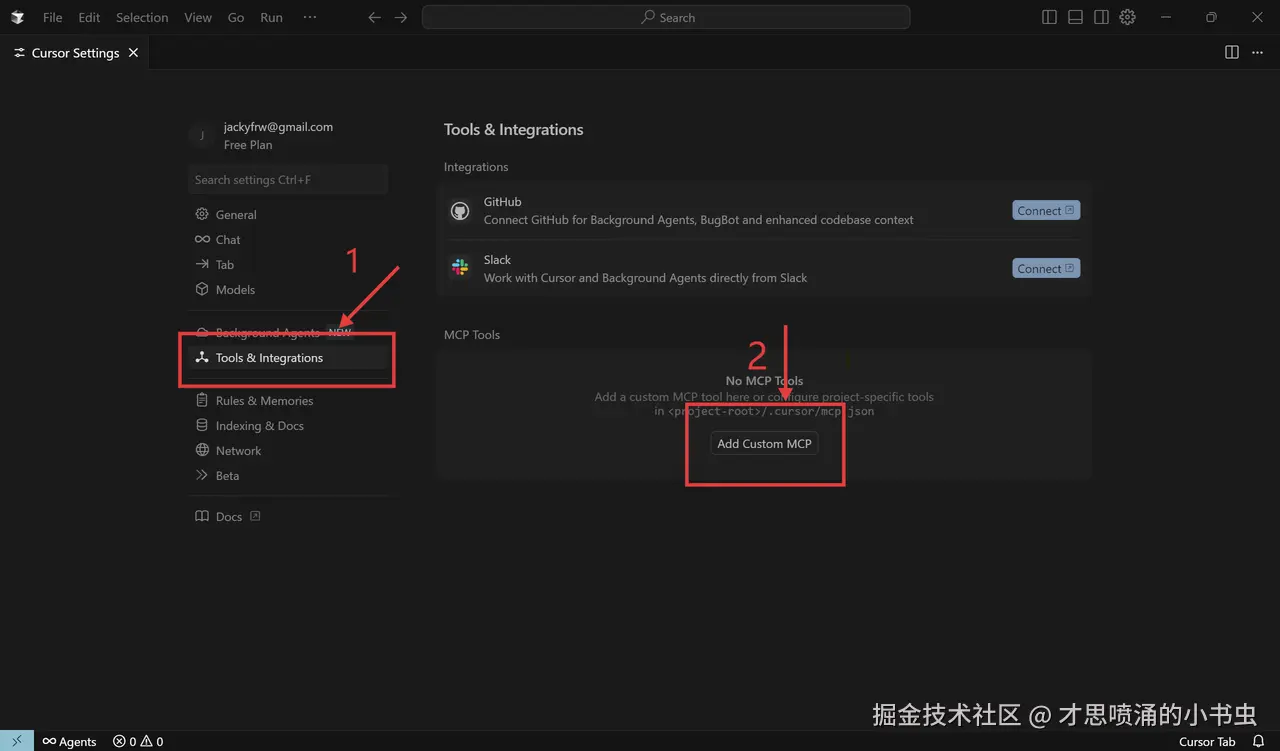Click the MCP Tools section label
Screen dimensions: 1280x751
click(472, 335)
